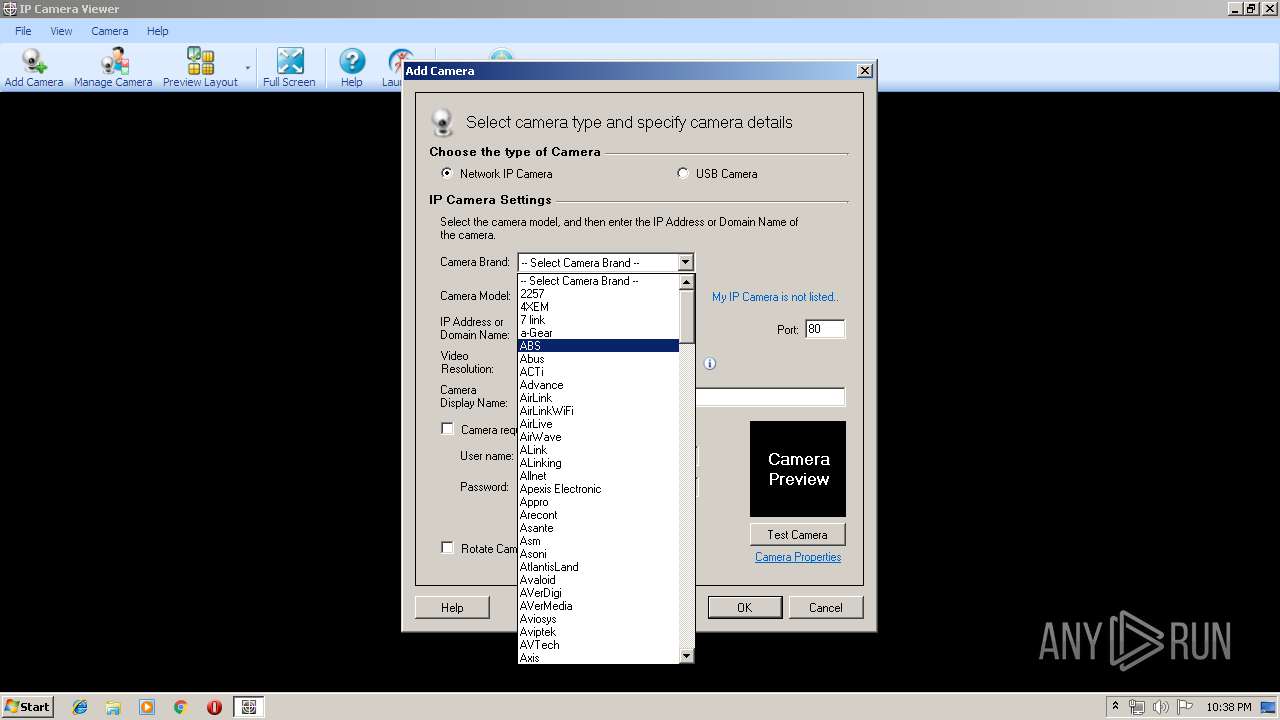The height and width of the screenshot is (720, 1280).
Task: Launch Google Chrome from the taskbar
Action: tap(181, 707)
